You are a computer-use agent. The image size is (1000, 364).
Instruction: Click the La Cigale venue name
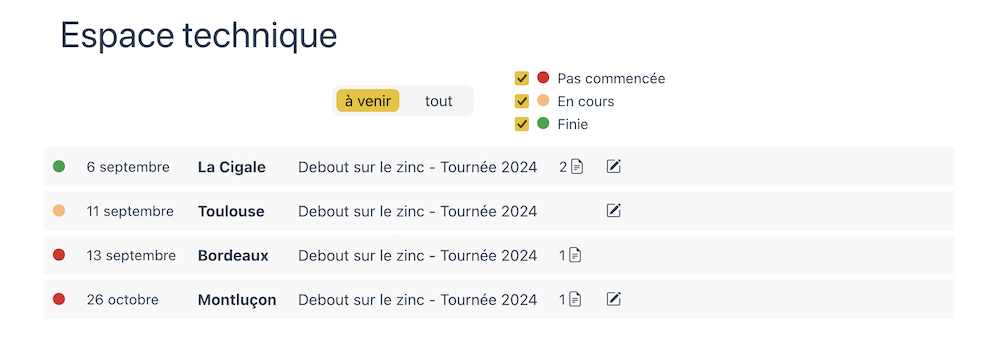coord(232,167)
